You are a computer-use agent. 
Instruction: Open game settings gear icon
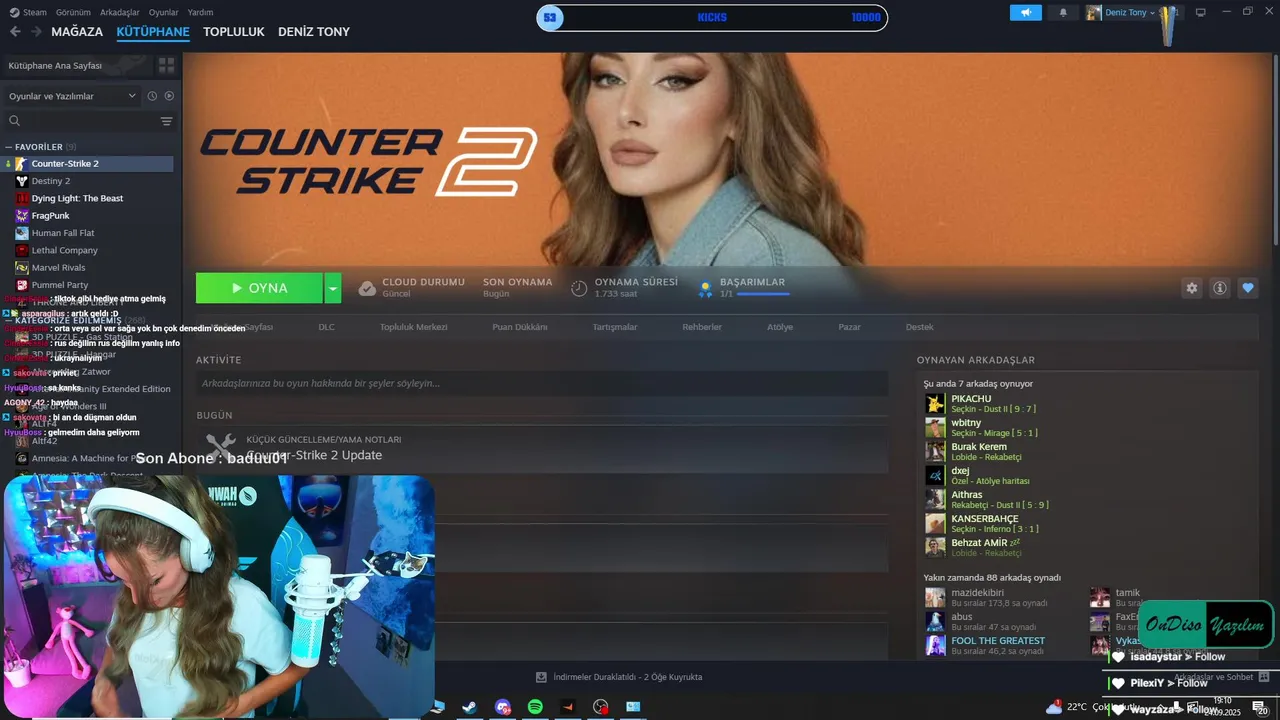click(1191, 288)
